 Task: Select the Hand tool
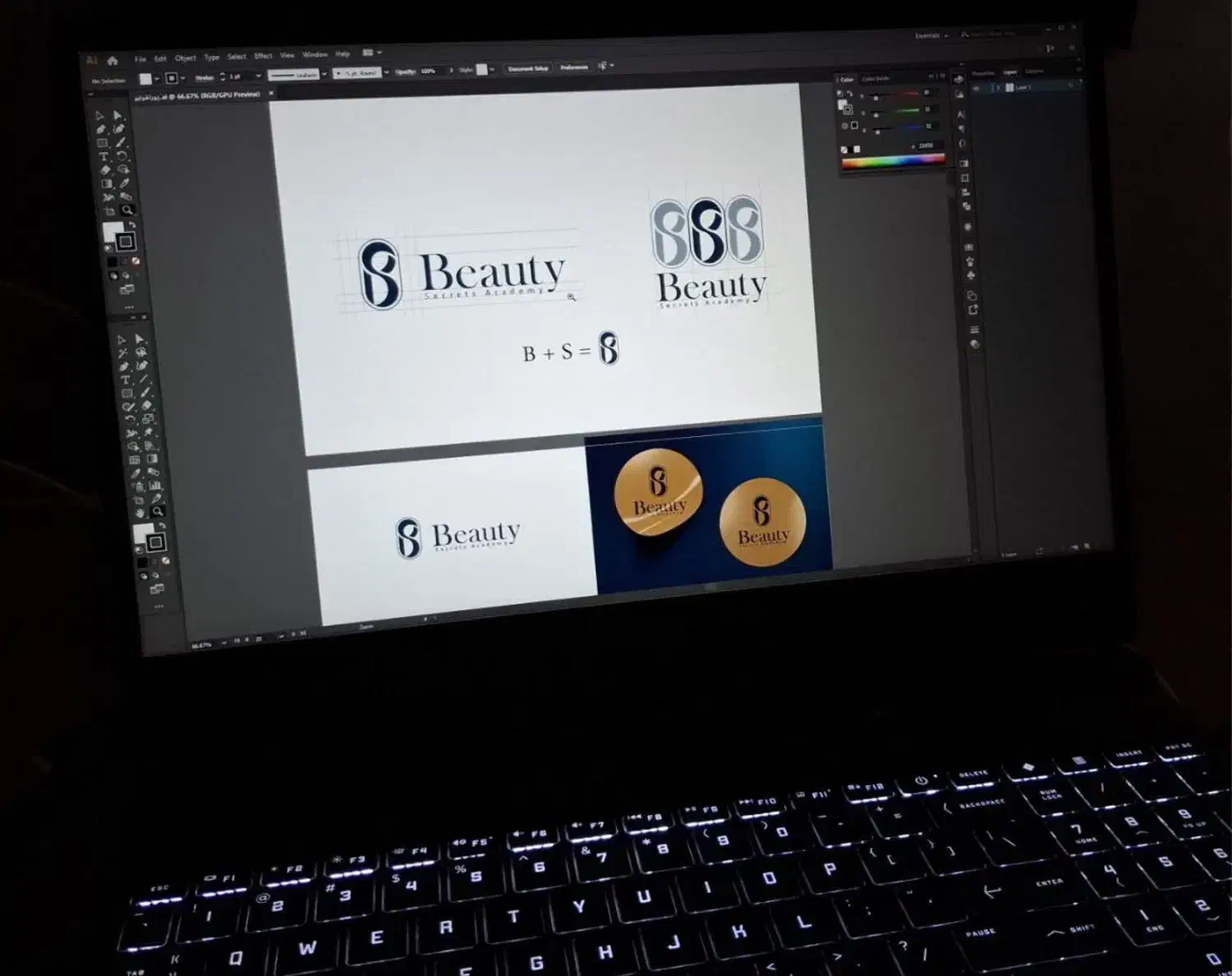[x=139, y=513]
